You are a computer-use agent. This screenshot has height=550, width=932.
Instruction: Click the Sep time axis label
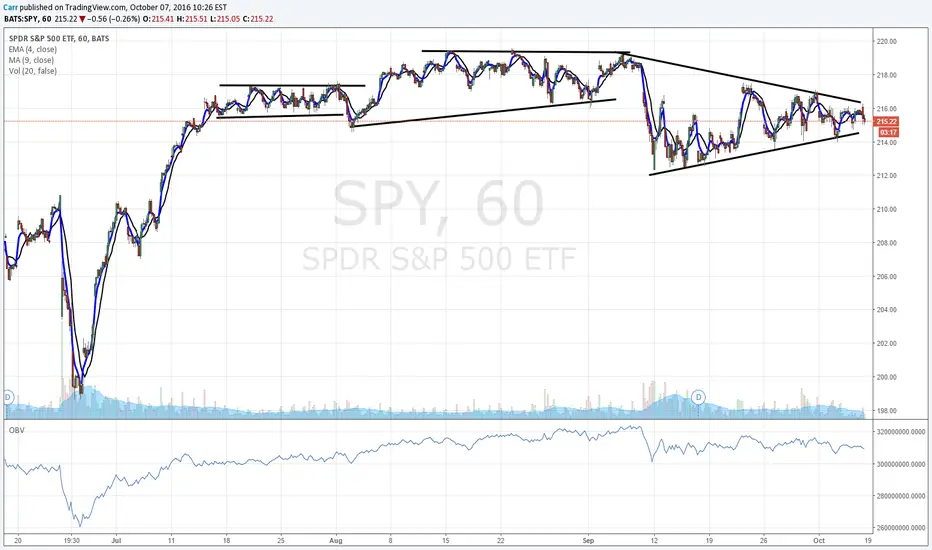(x=588, y=541)
